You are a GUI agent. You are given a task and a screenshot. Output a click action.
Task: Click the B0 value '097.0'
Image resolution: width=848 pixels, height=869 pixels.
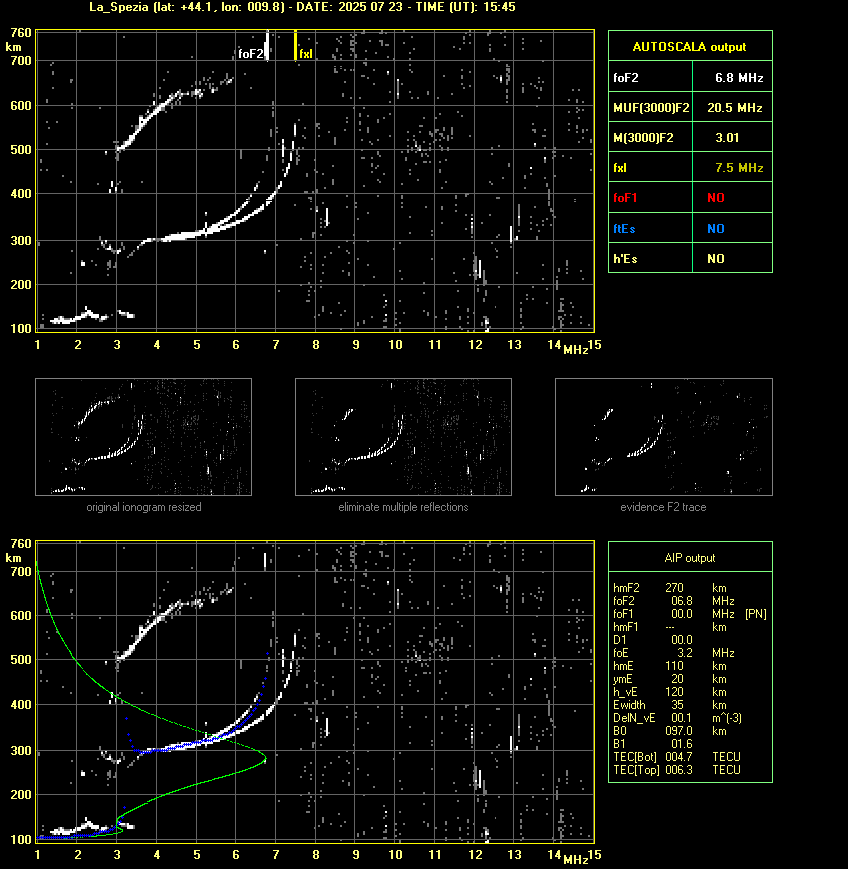[679, 731]
